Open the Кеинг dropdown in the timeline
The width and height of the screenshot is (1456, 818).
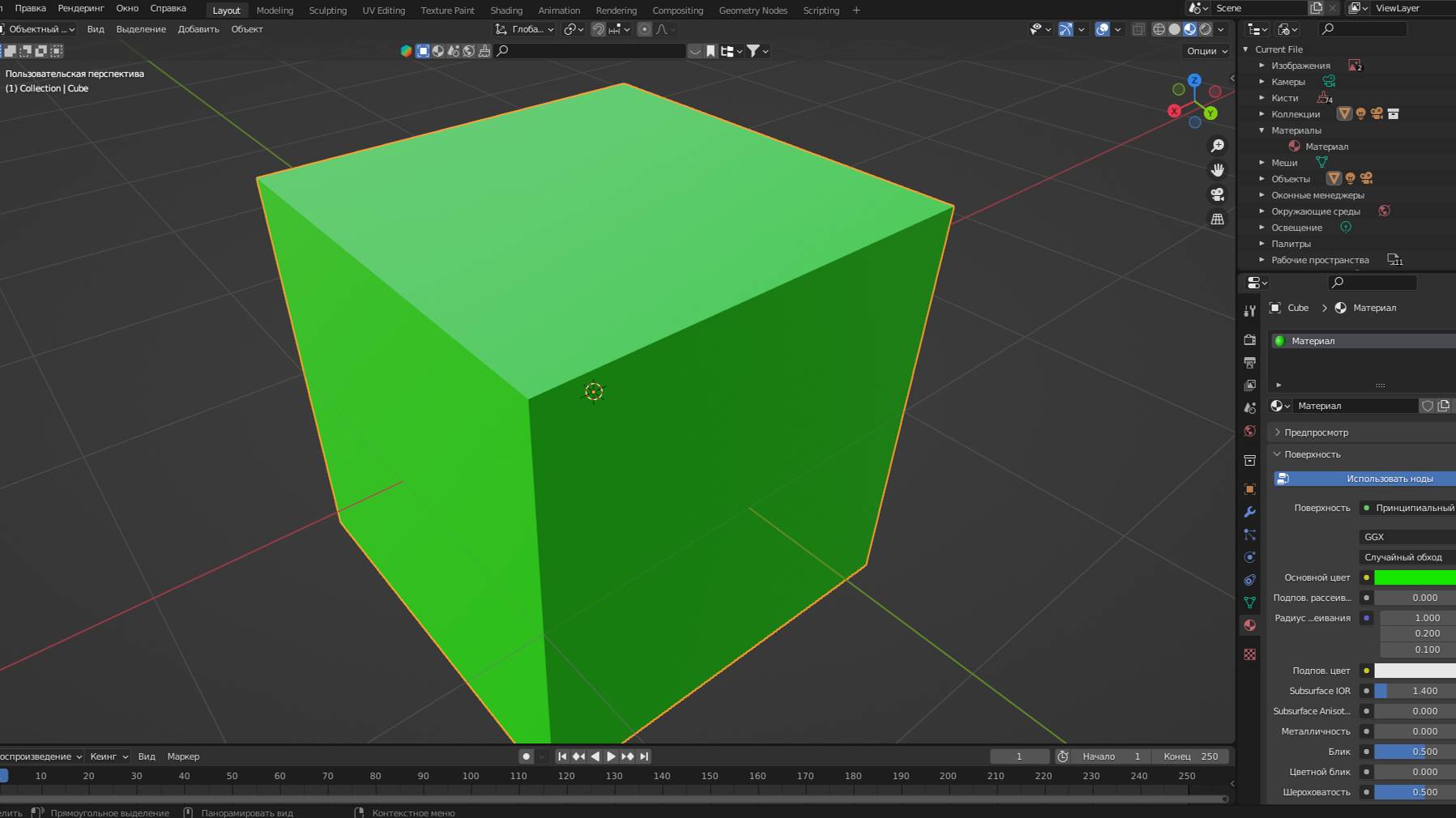[109, 756]
